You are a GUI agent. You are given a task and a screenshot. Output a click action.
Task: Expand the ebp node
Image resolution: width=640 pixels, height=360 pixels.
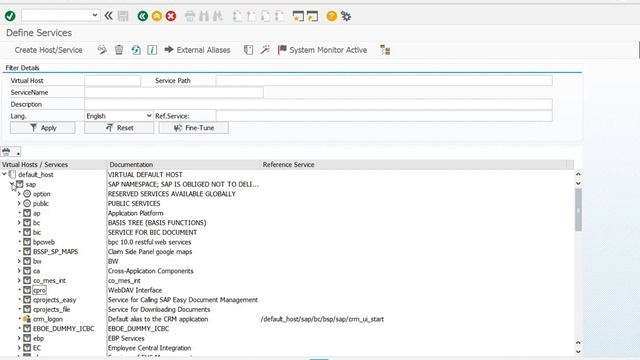coord(19,338)
